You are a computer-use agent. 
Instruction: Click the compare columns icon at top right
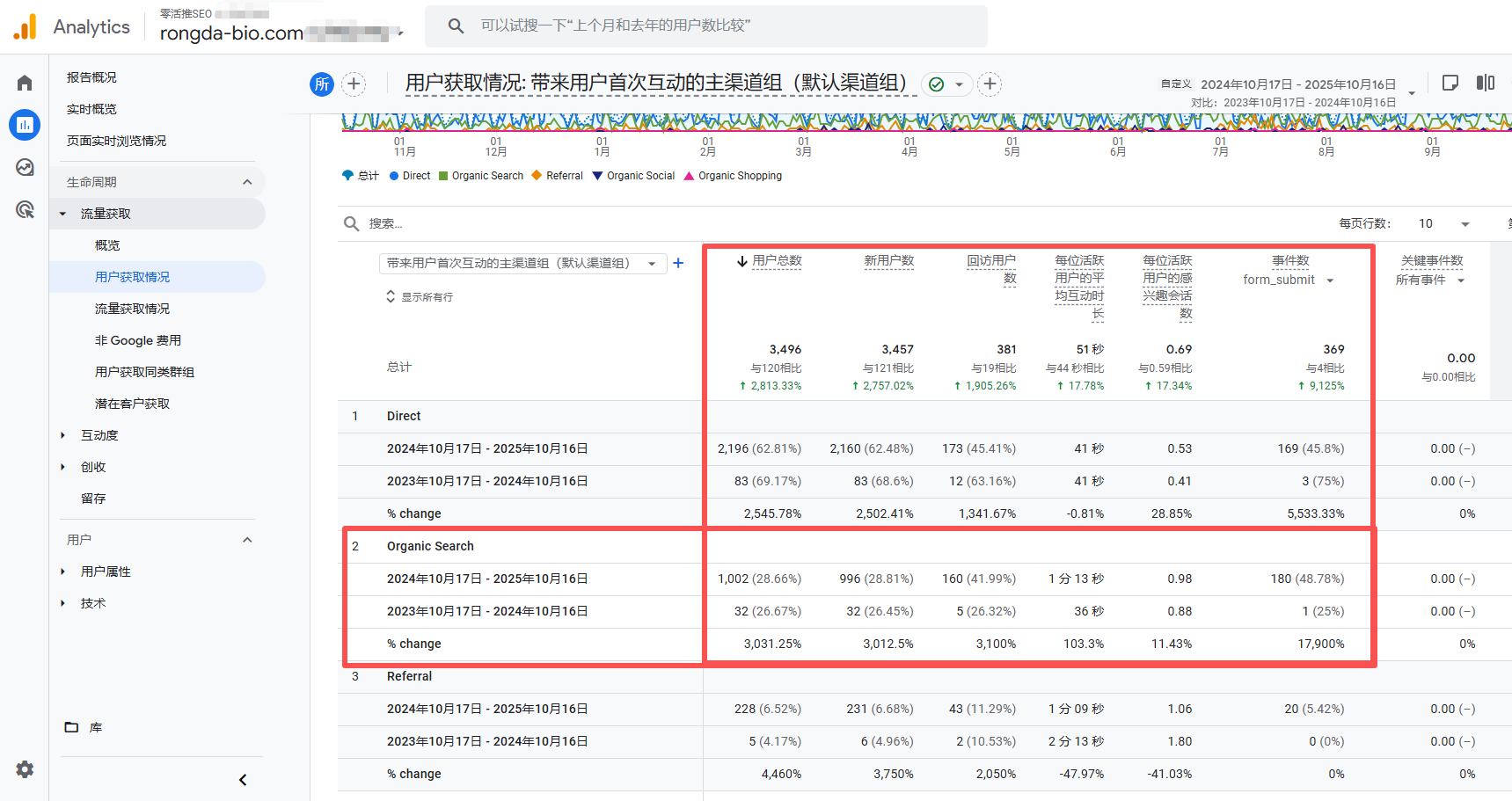coord(1486,83)
